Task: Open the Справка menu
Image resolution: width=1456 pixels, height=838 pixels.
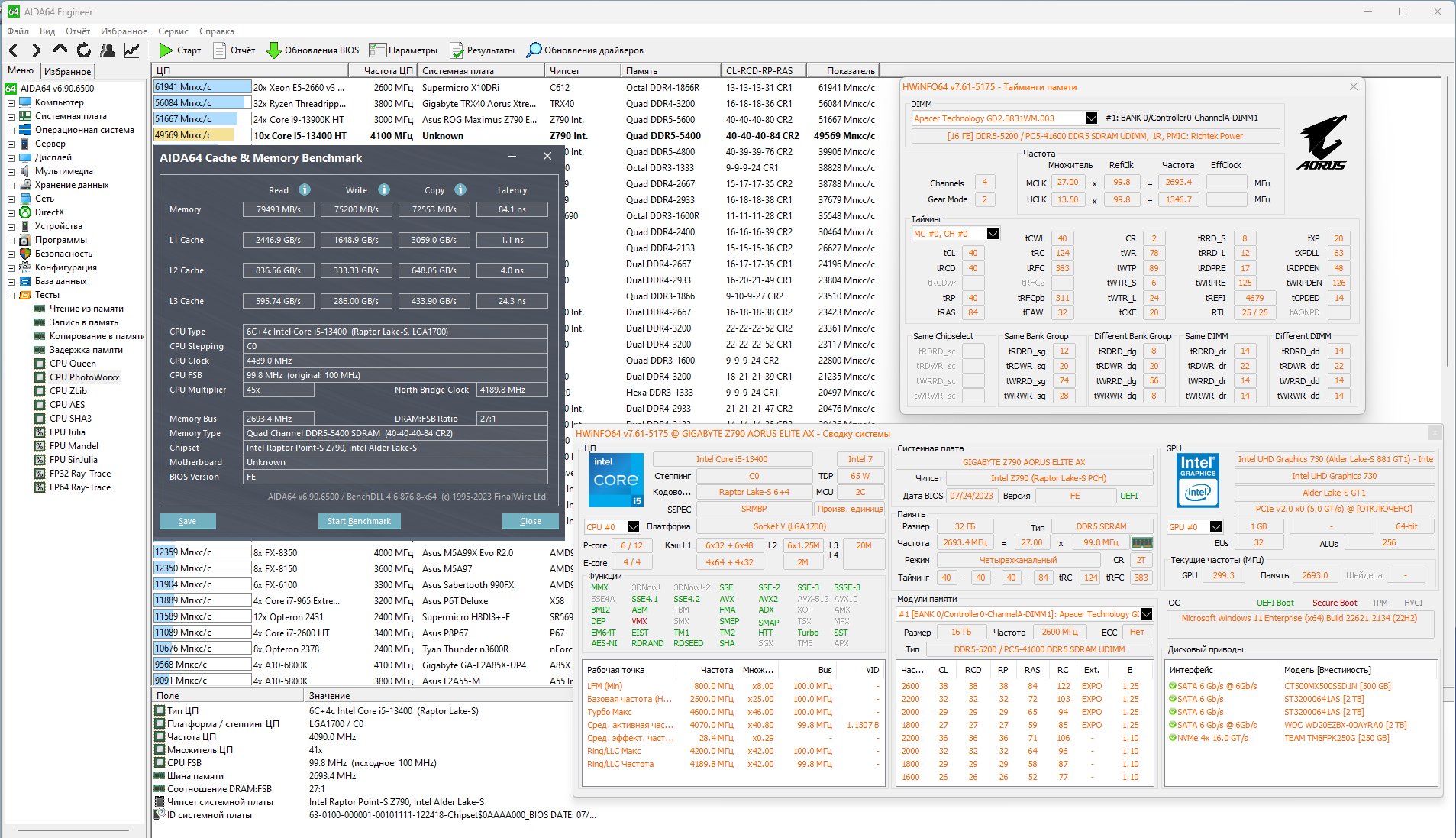Action: click(x=217, y=31)
